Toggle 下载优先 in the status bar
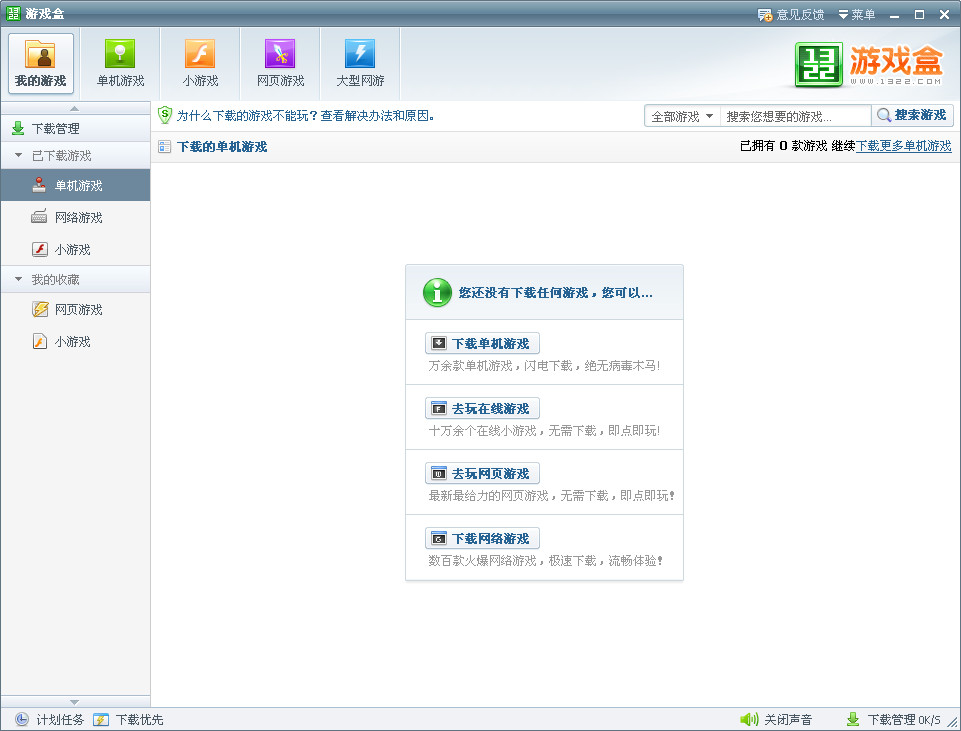The height and width of the screenshot is (731, 961). point(128,719)
